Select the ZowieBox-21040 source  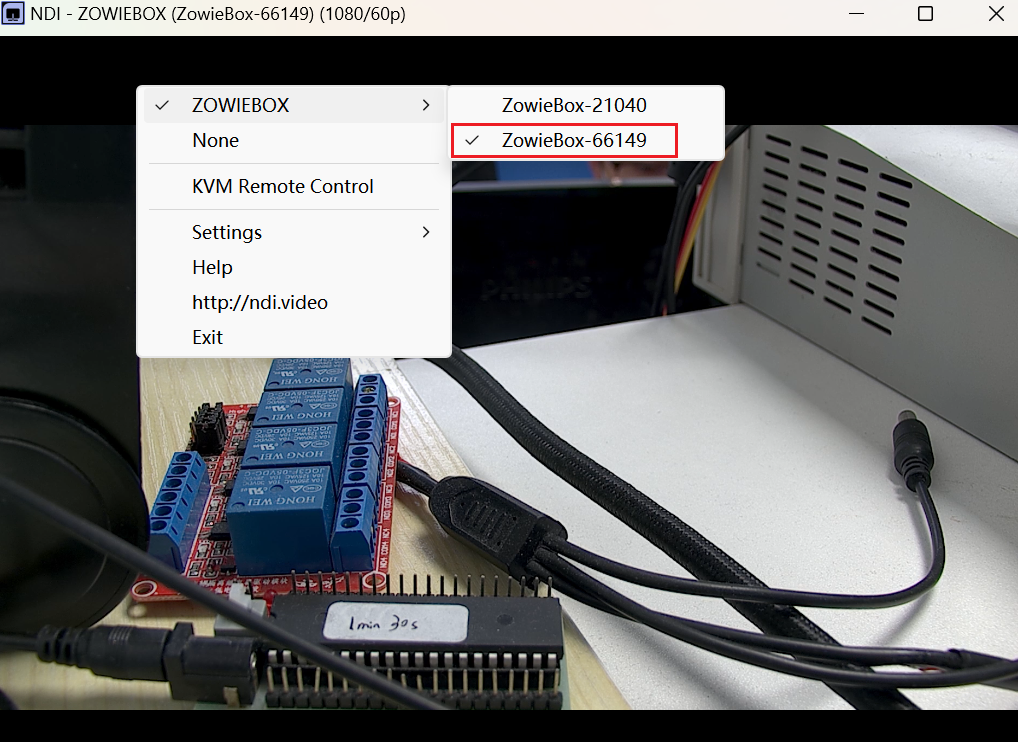pyautogui.click(x=574, y=105)
